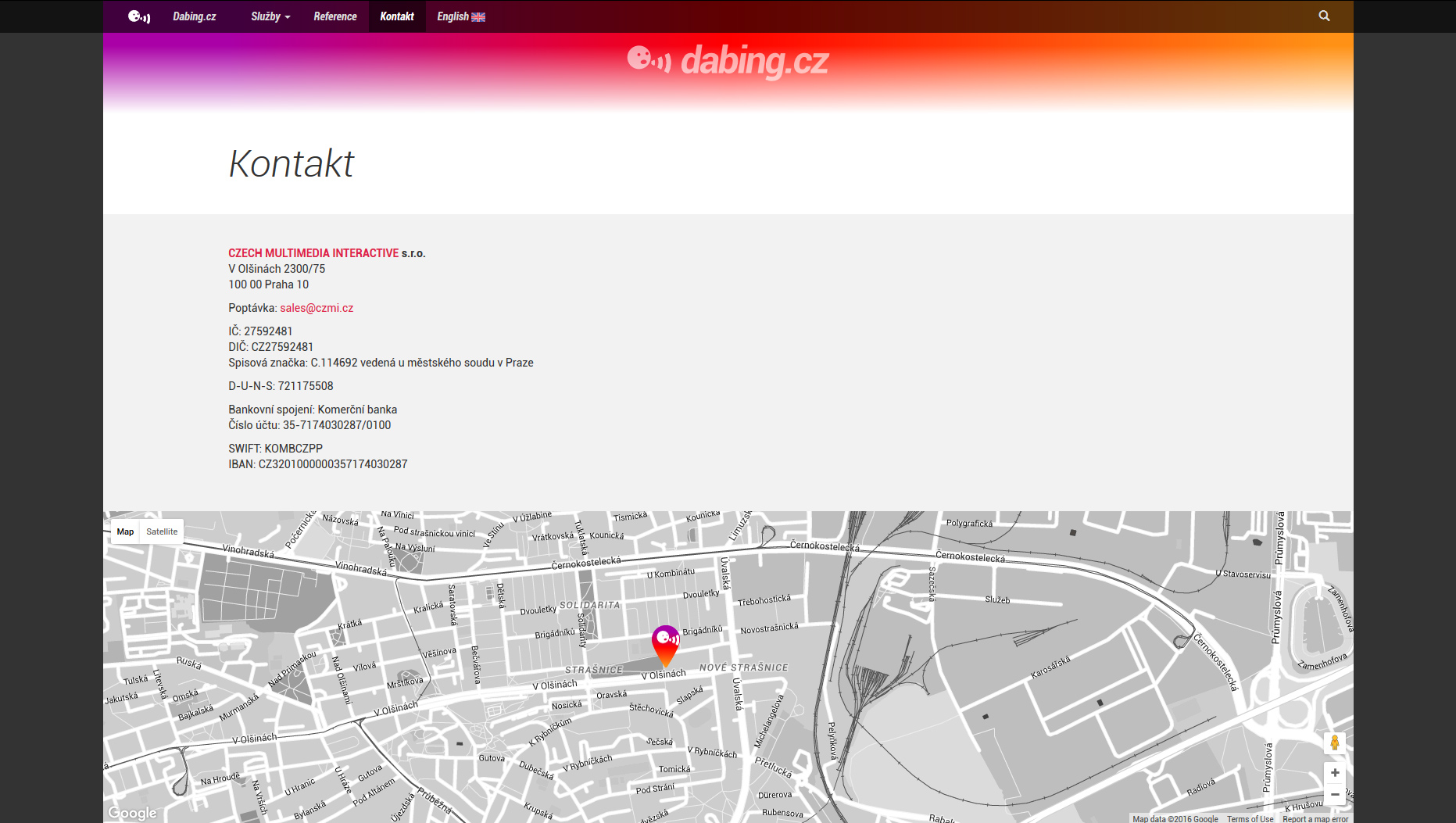Click Bankovní spojení: Komerční banka text
Screen dimensions: 1456x823
pyautogui.click(x=313, y=410)
